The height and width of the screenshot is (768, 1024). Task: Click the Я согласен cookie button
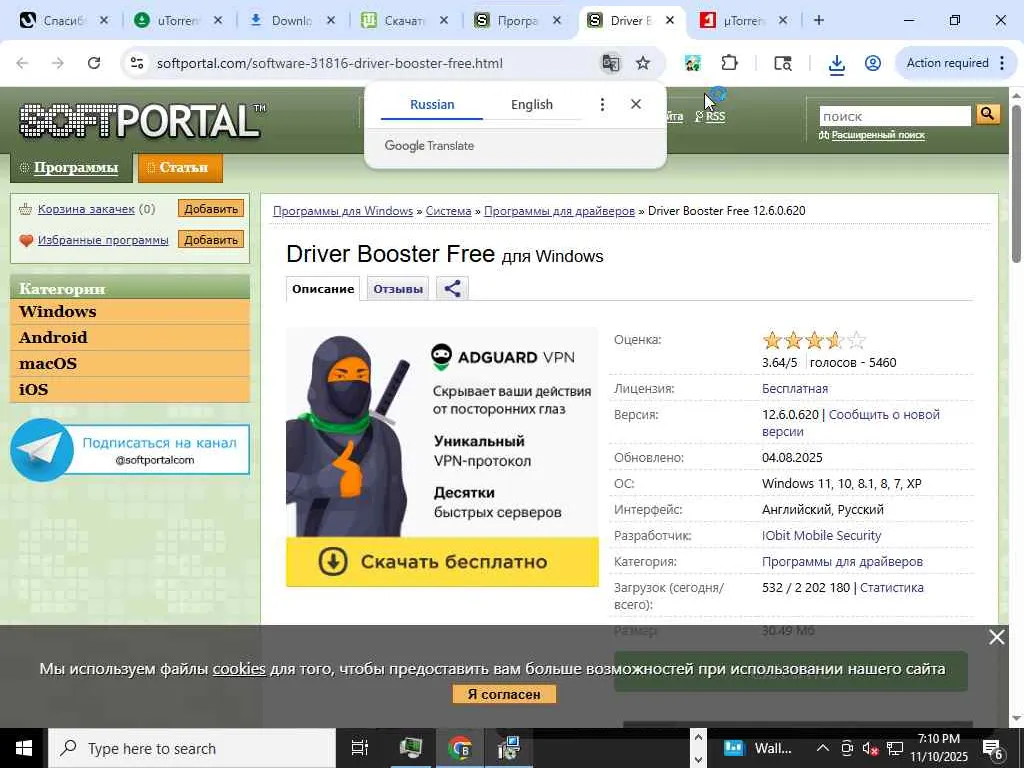pyautogui.click(x=504, y=694)
